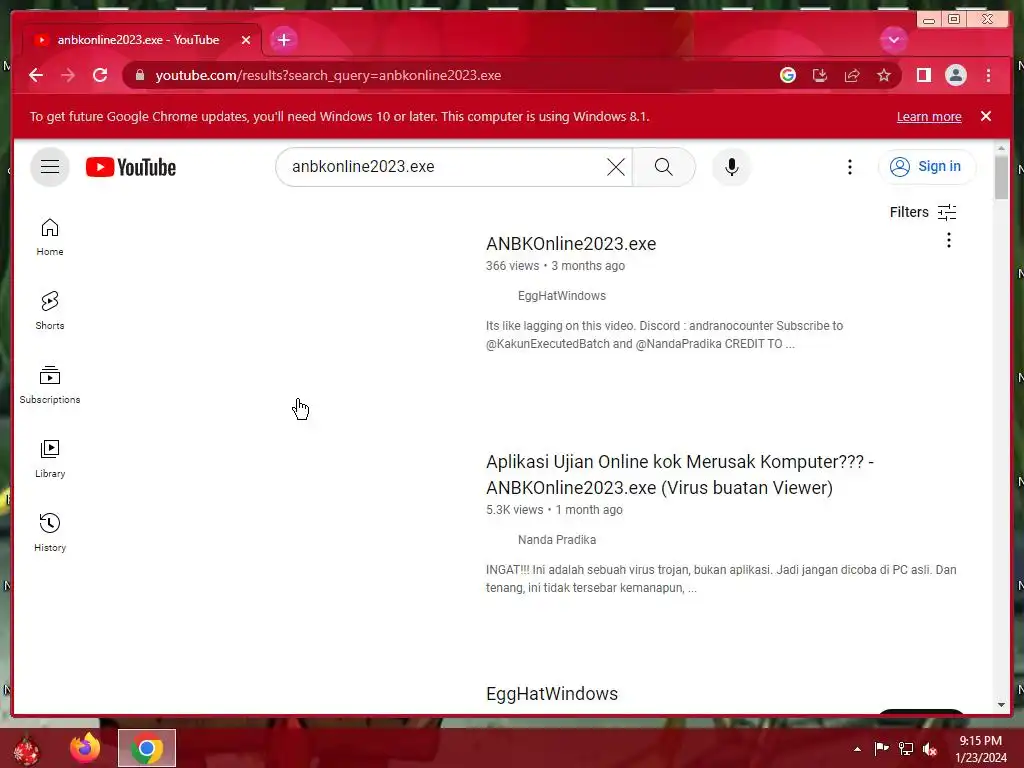1024x768 pixels.
Task: Show hidden tray icons arrow
Action: (x=857, y=749)
